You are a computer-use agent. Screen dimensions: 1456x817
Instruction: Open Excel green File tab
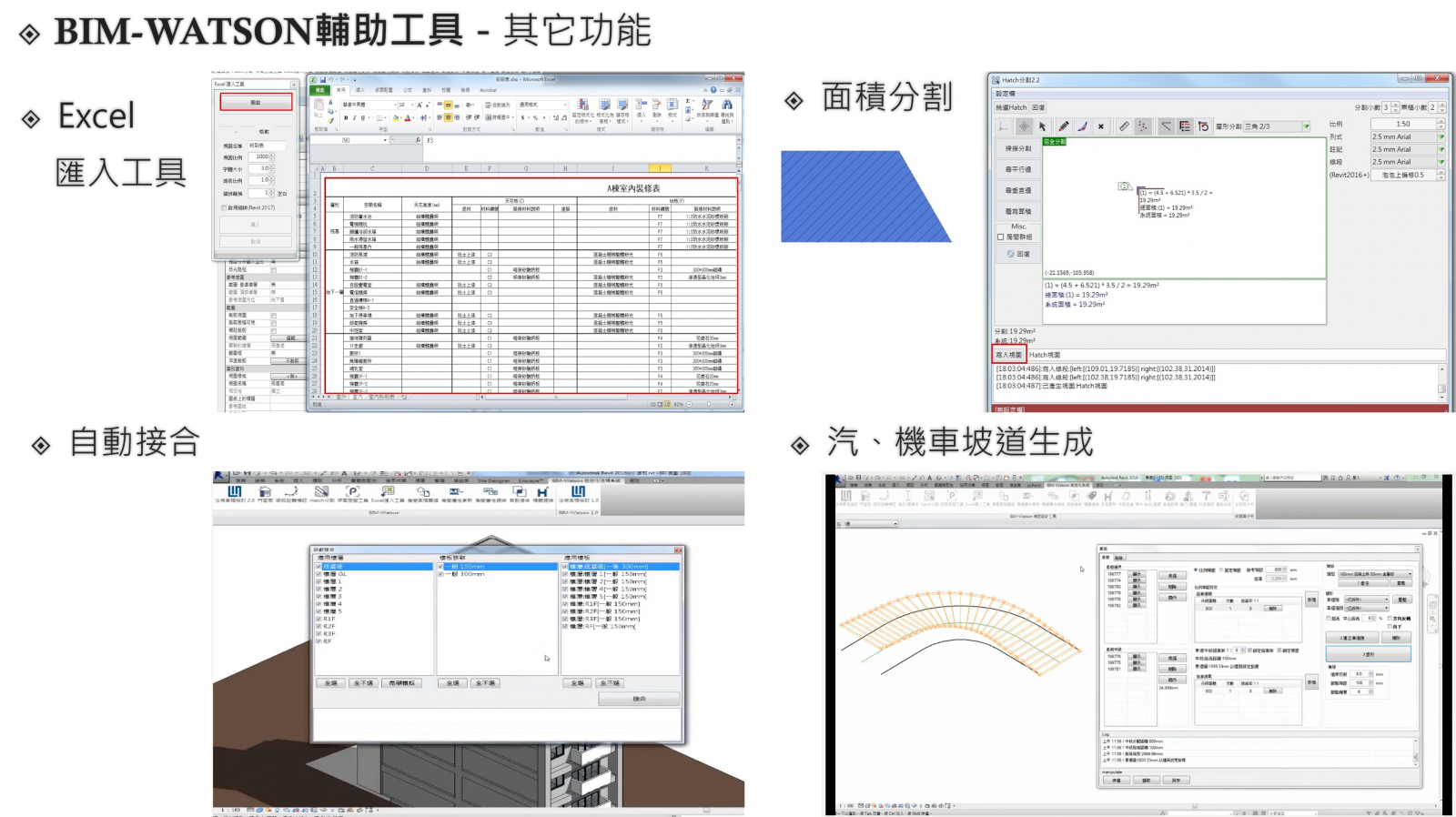point(319,90)
